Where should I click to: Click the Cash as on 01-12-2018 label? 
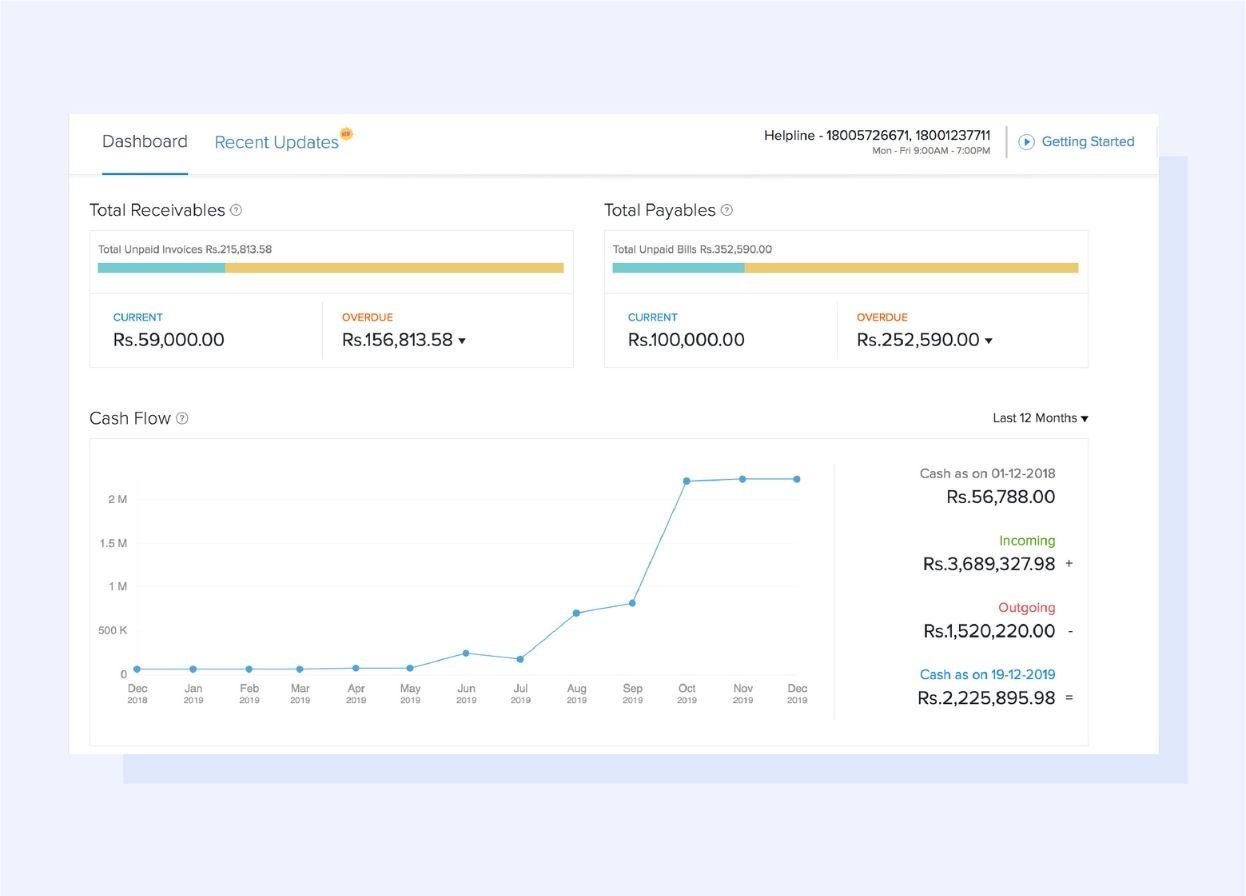988,473
